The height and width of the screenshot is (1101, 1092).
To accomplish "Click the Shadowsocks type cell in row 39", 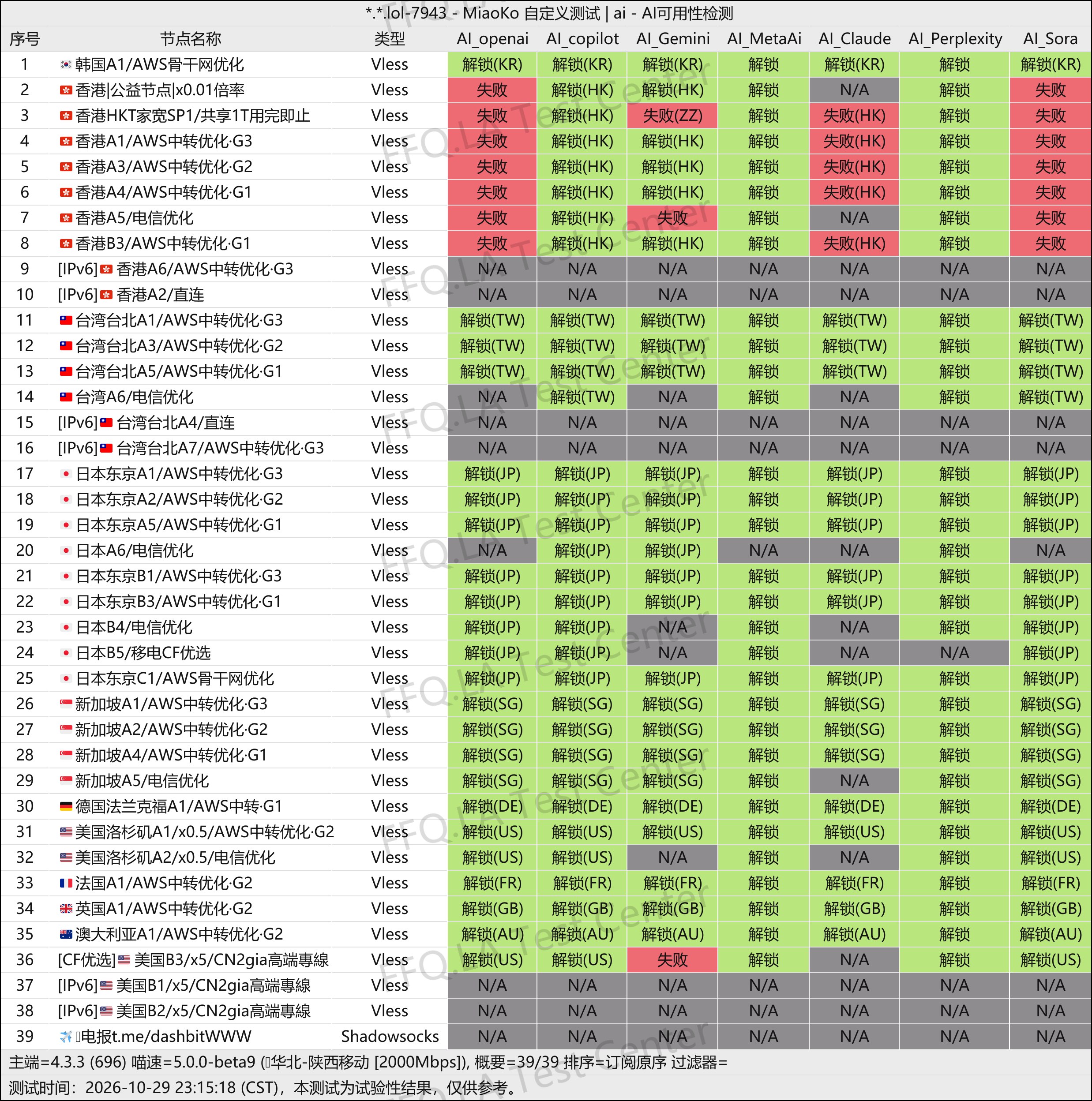I will point(390,1036).
